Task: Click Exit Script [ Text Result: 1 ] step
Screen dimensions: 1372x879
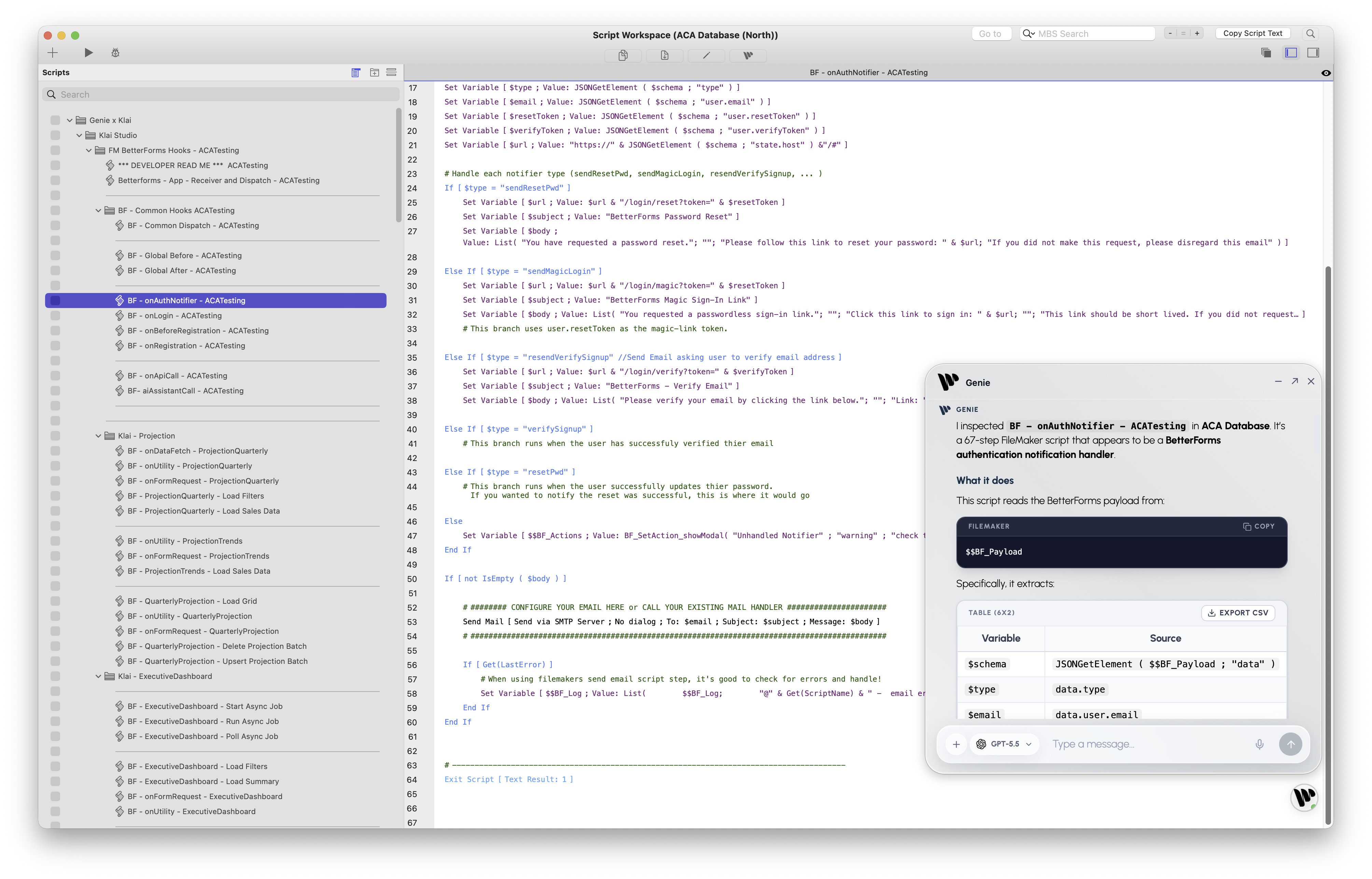Action: coord(508,779)
